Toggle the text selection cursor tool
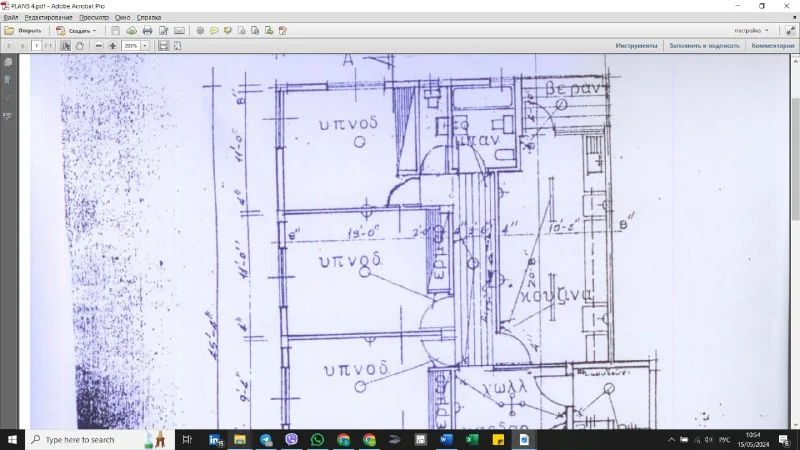Image resolution: width=800 pixels, height=450 pixels. pos(65,46)
